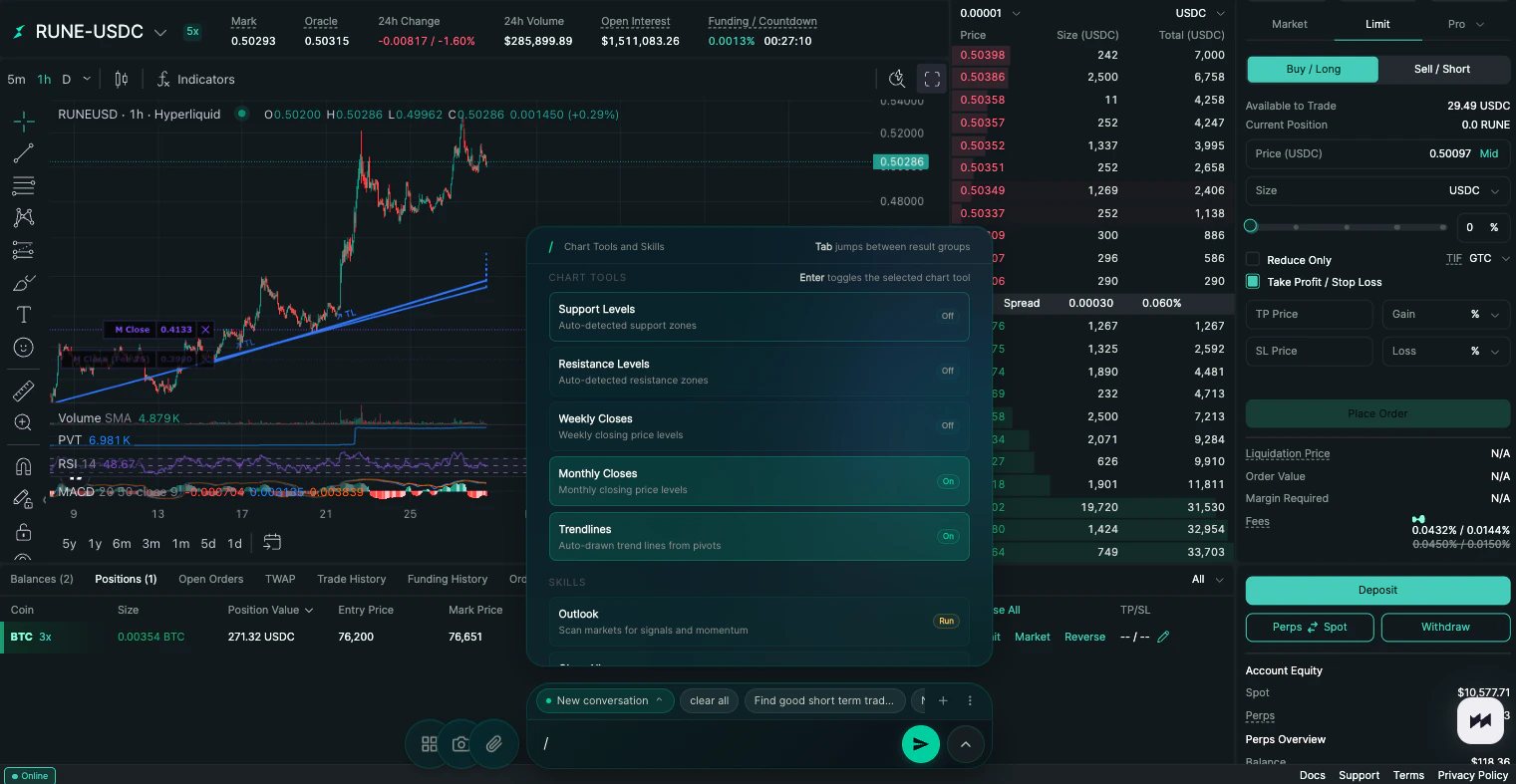The width and height of the screenshot is (1516, 784).
Task: Select Sell / Short side
Action: point(1442,69)
